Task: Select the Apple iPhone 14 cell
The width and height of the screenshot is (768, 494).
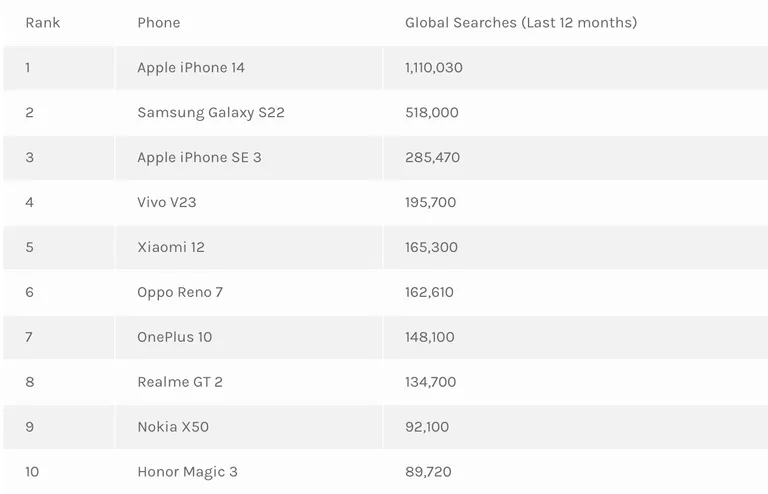Action: pos(249,68)
